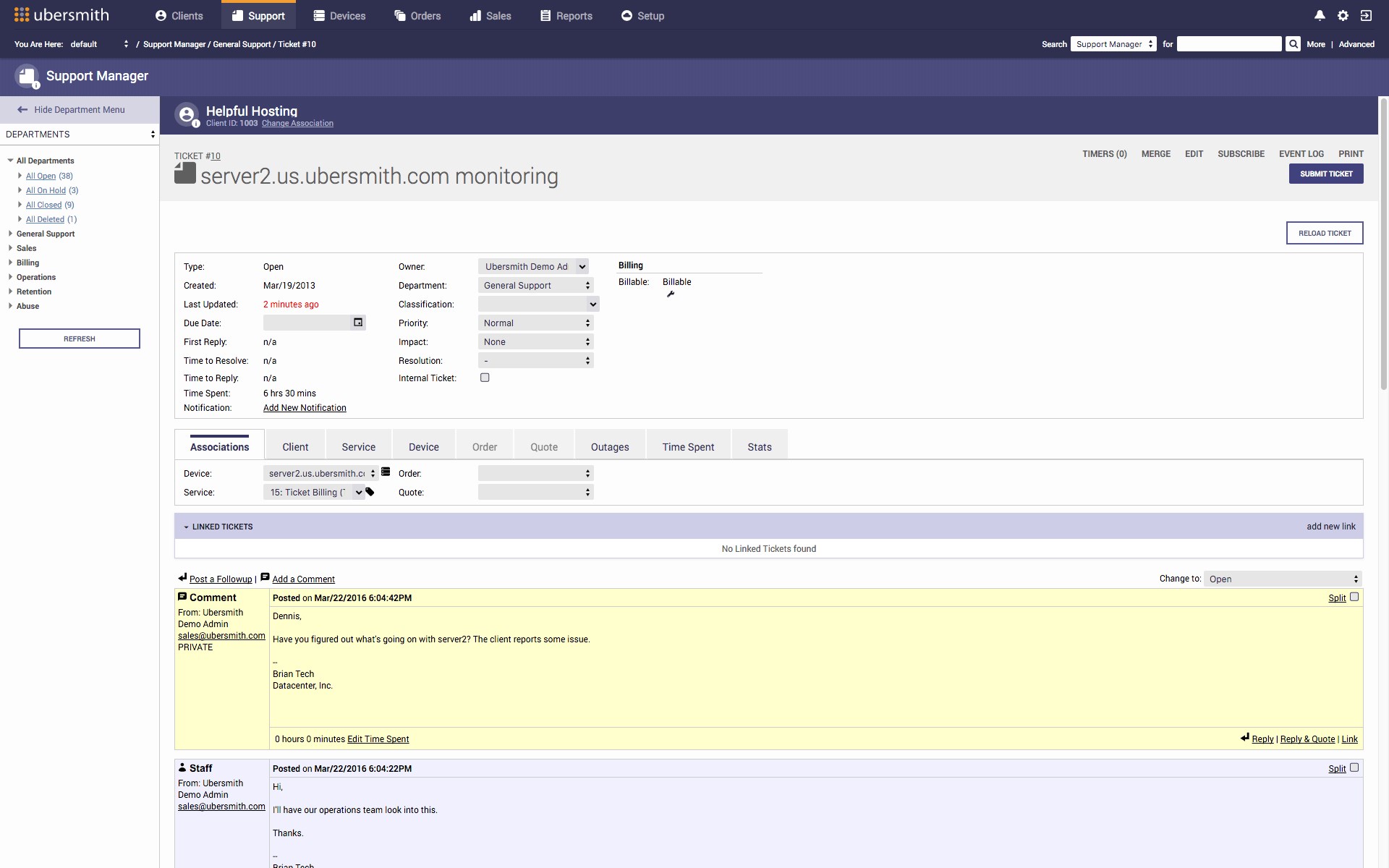Click Support Manager header icon
The image size is (1389, 868).
point(27,76)
